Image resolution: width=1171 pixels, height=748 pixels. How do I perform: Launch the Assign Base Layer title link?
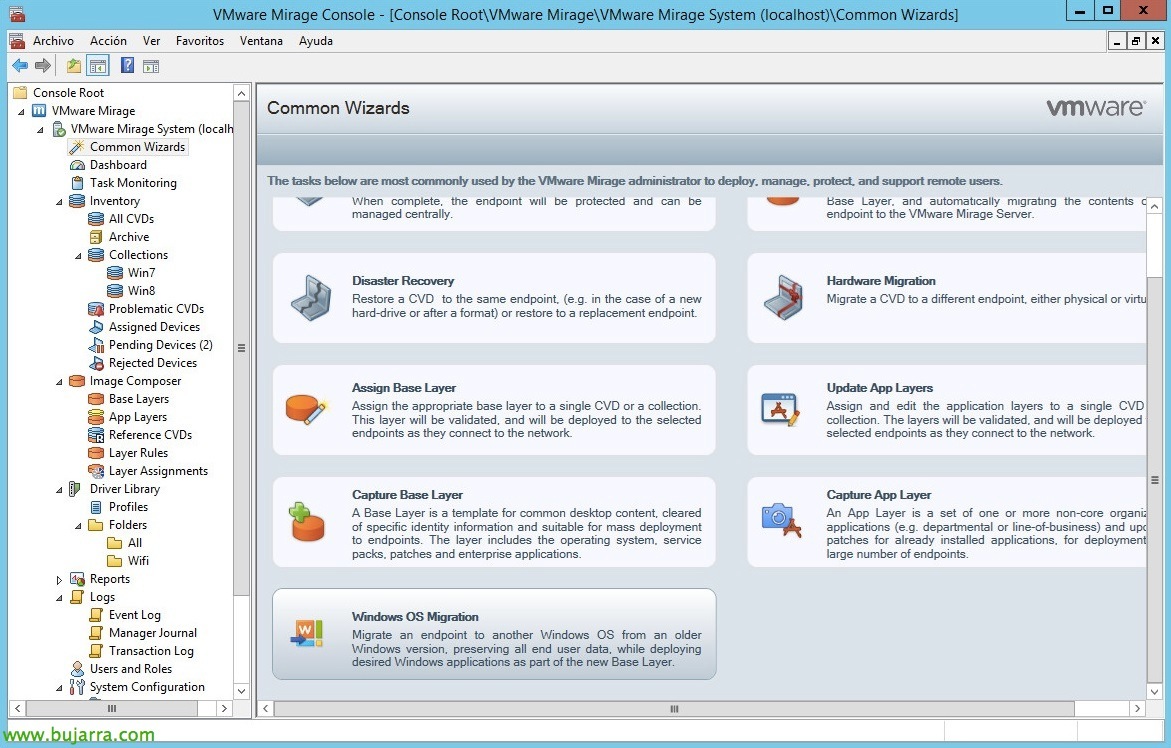404,387
